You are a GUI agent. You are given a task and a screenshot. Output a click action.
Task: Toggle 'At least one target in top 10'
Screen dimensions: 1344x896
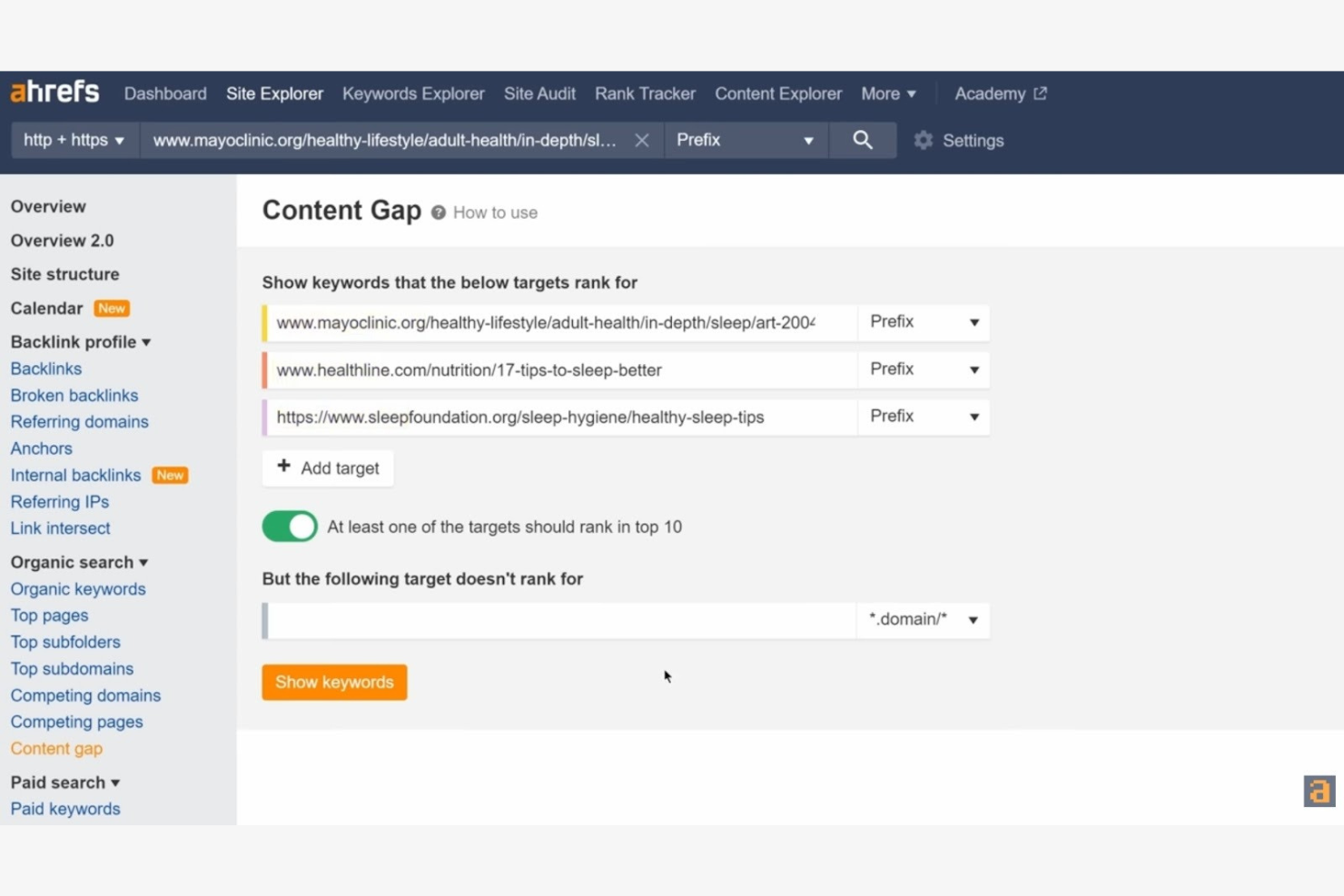(x=290, y=527)
